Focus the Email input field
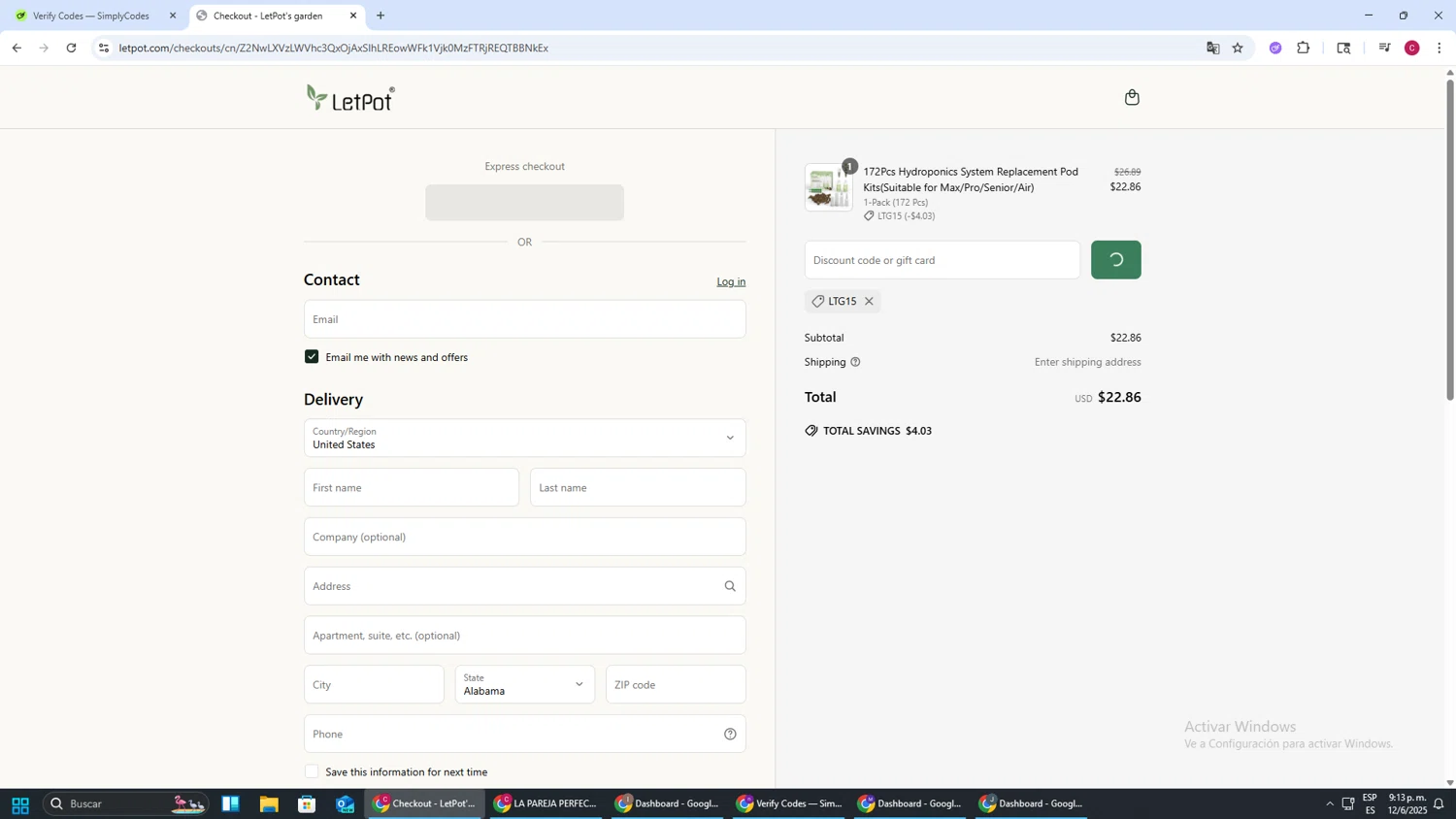 pyautogui.click(x=524, y=319)
